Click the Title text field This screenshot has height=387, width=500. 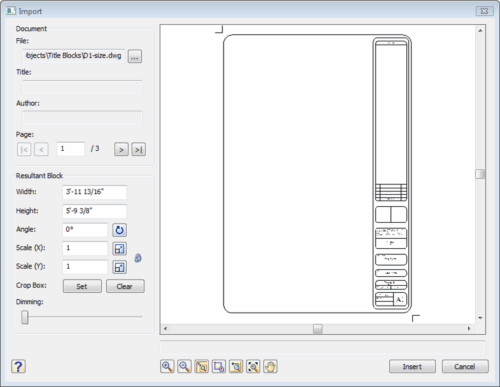coord(82,87)
